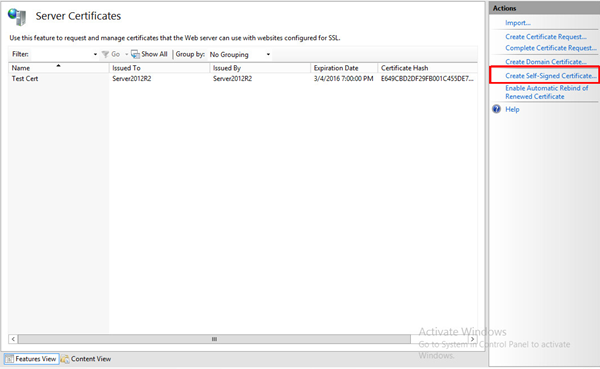
Task: Sort by Issued To column header
Action: click(159, 68)
